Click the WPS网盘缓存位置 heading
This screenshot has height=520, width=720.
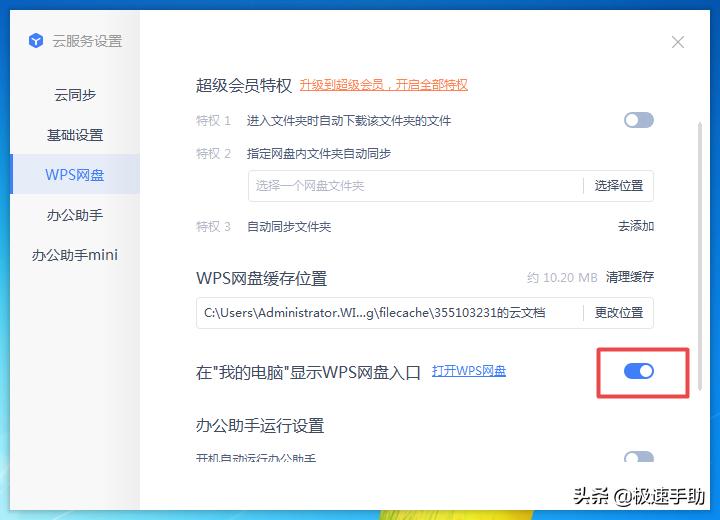coord(261,278)
